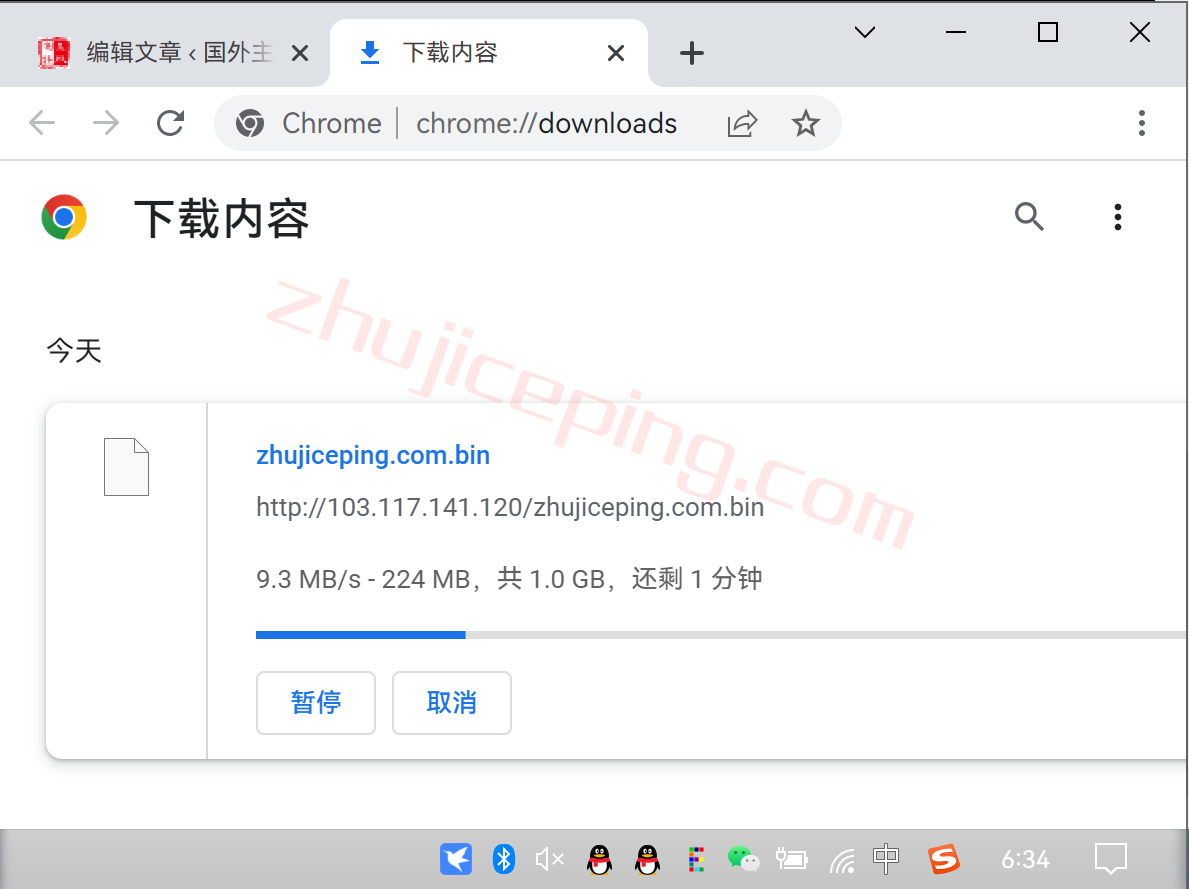Click the 今天 date heading

click(74, 350)
